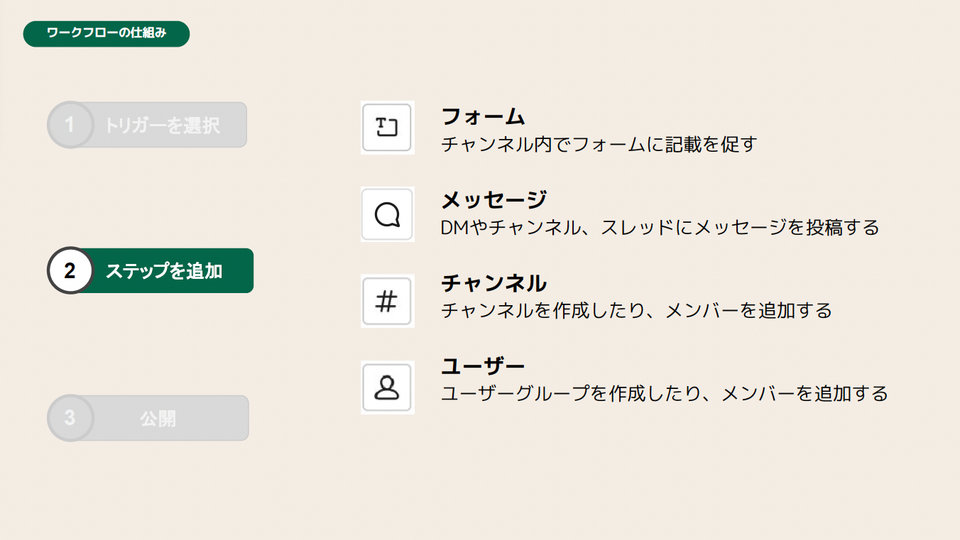Open step 2 ステップを追加
This screenshot has height=540, width=960.
coord(150,271)
